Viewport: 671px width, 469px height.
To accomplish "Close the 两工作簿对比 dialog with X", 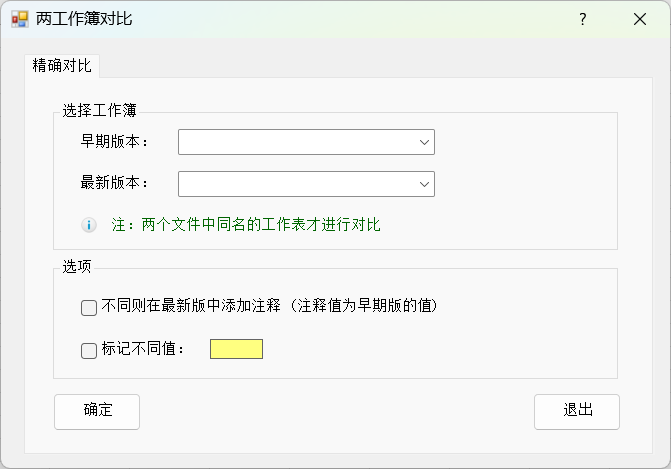I will (640, 19).
